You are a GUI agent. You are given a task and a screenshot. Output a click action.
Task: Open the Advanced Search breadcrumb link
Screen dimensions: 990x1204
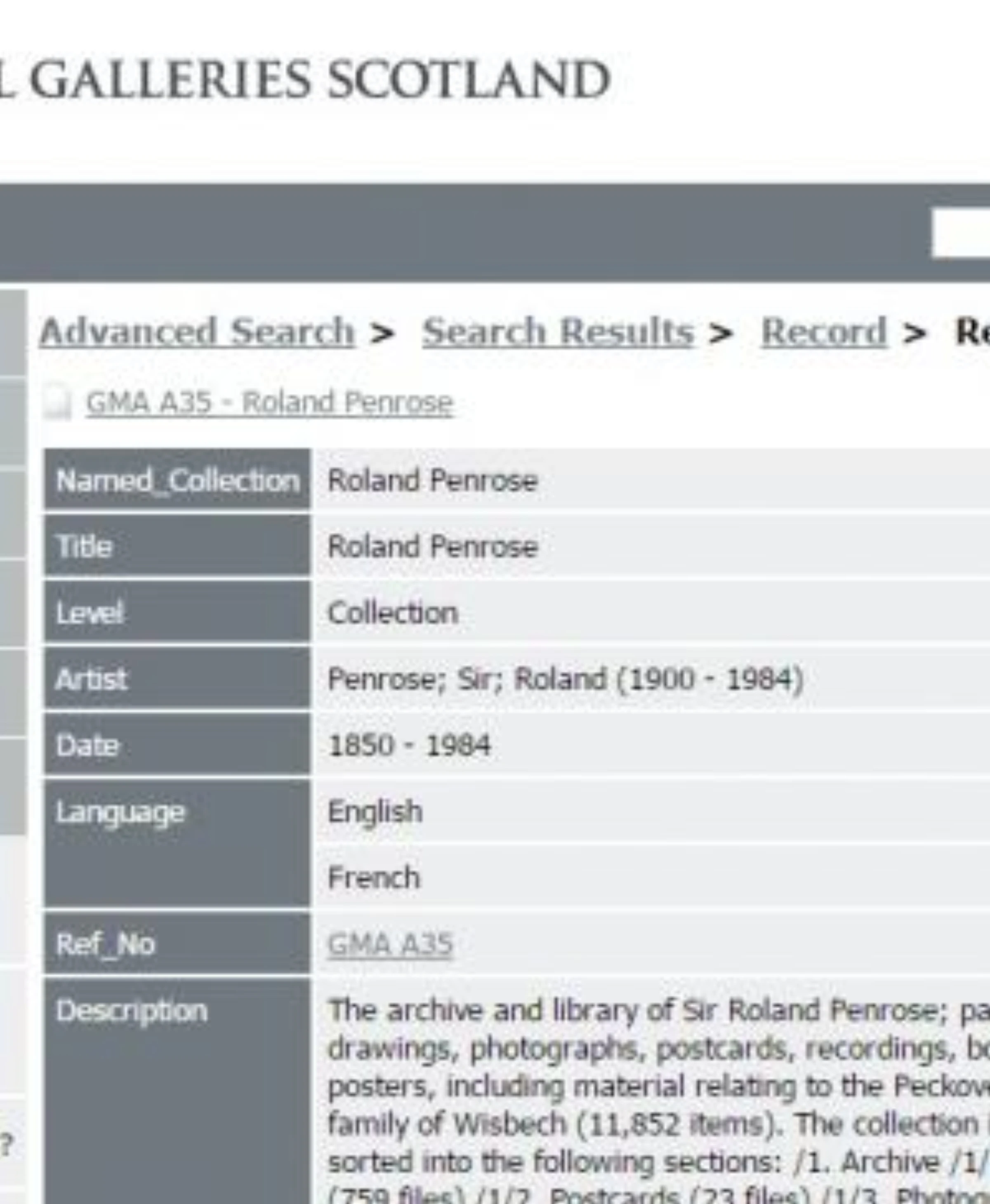click(197, 332)
